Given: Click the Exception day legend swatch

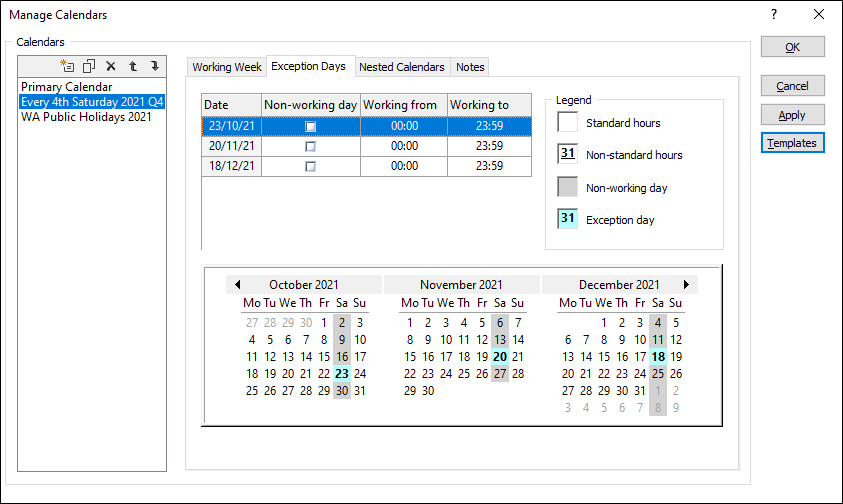Looking at the screenshot, I should point(568,219).
